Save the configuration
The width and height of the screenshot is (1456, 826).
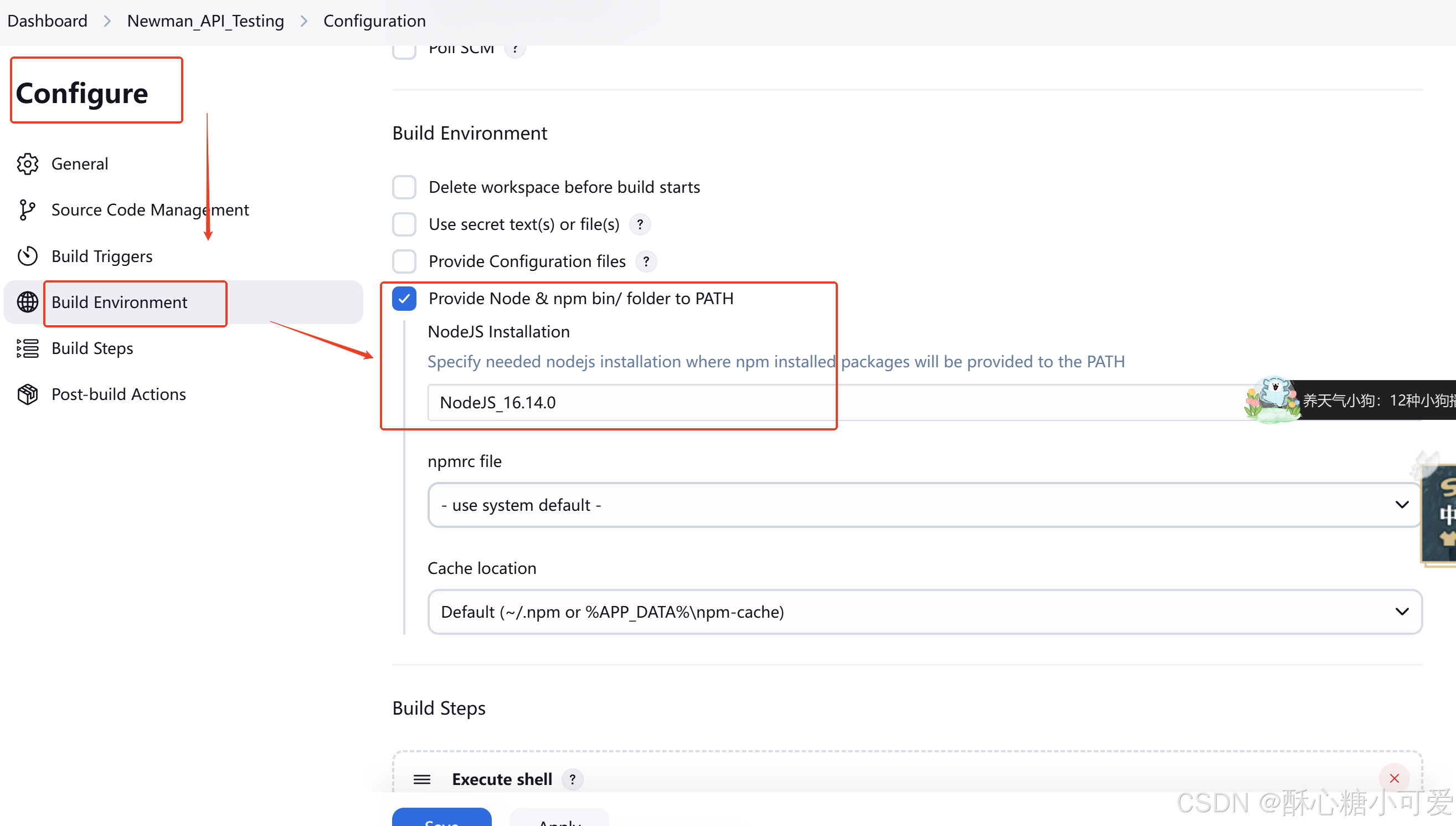tap(442, 823)
